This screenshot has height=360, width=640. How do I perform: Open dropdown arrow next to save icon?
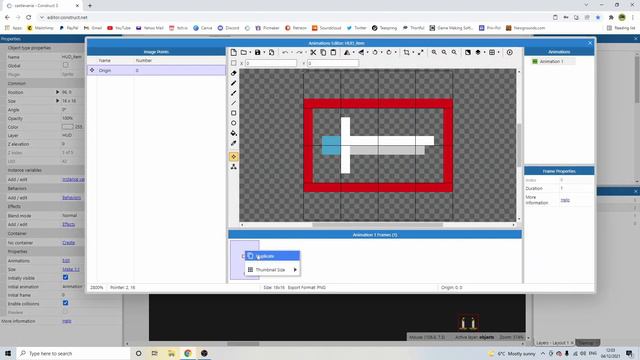264,52
